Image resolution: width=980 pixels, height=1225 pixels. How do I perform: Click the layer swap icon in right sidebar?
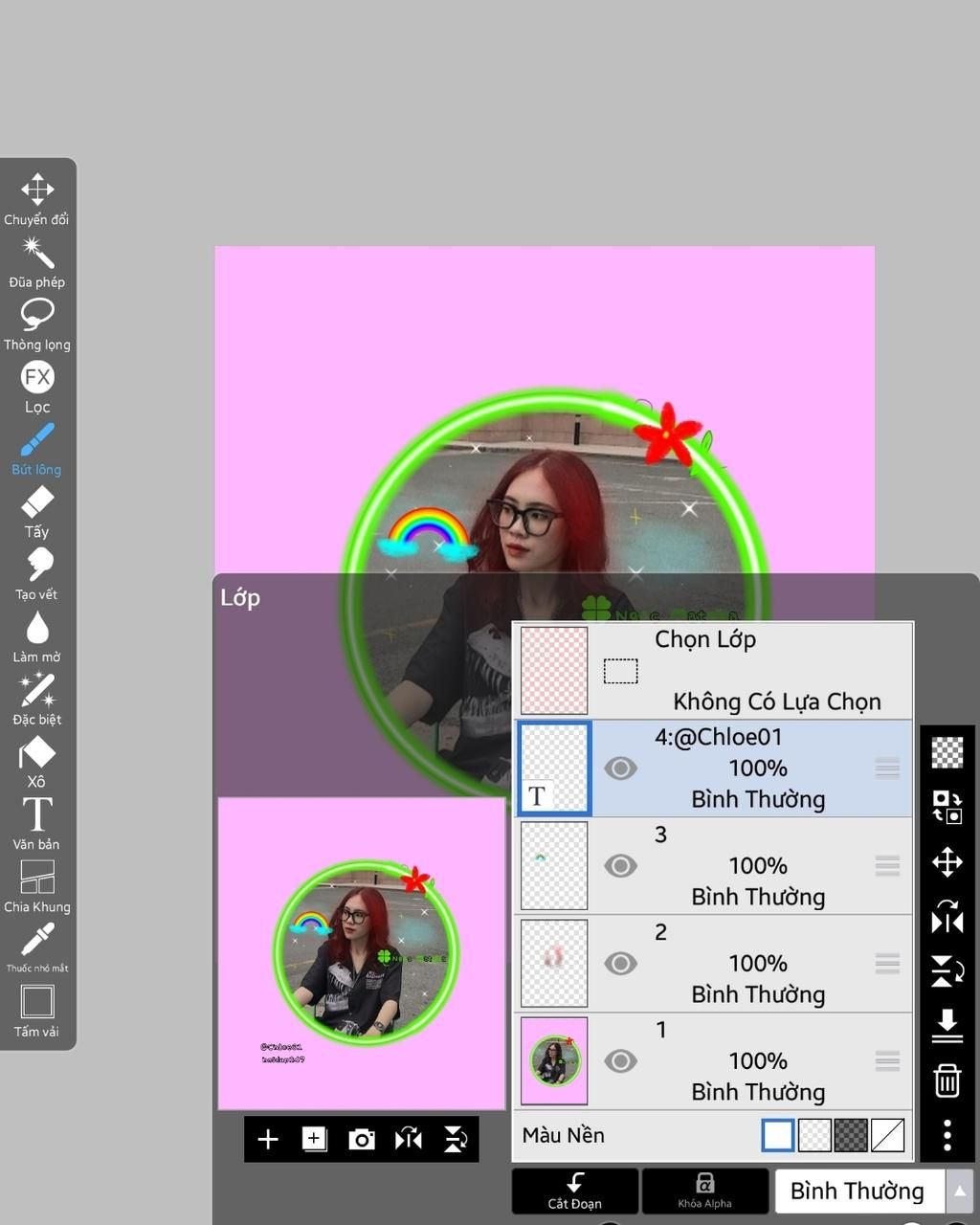[x=947, y=807]
